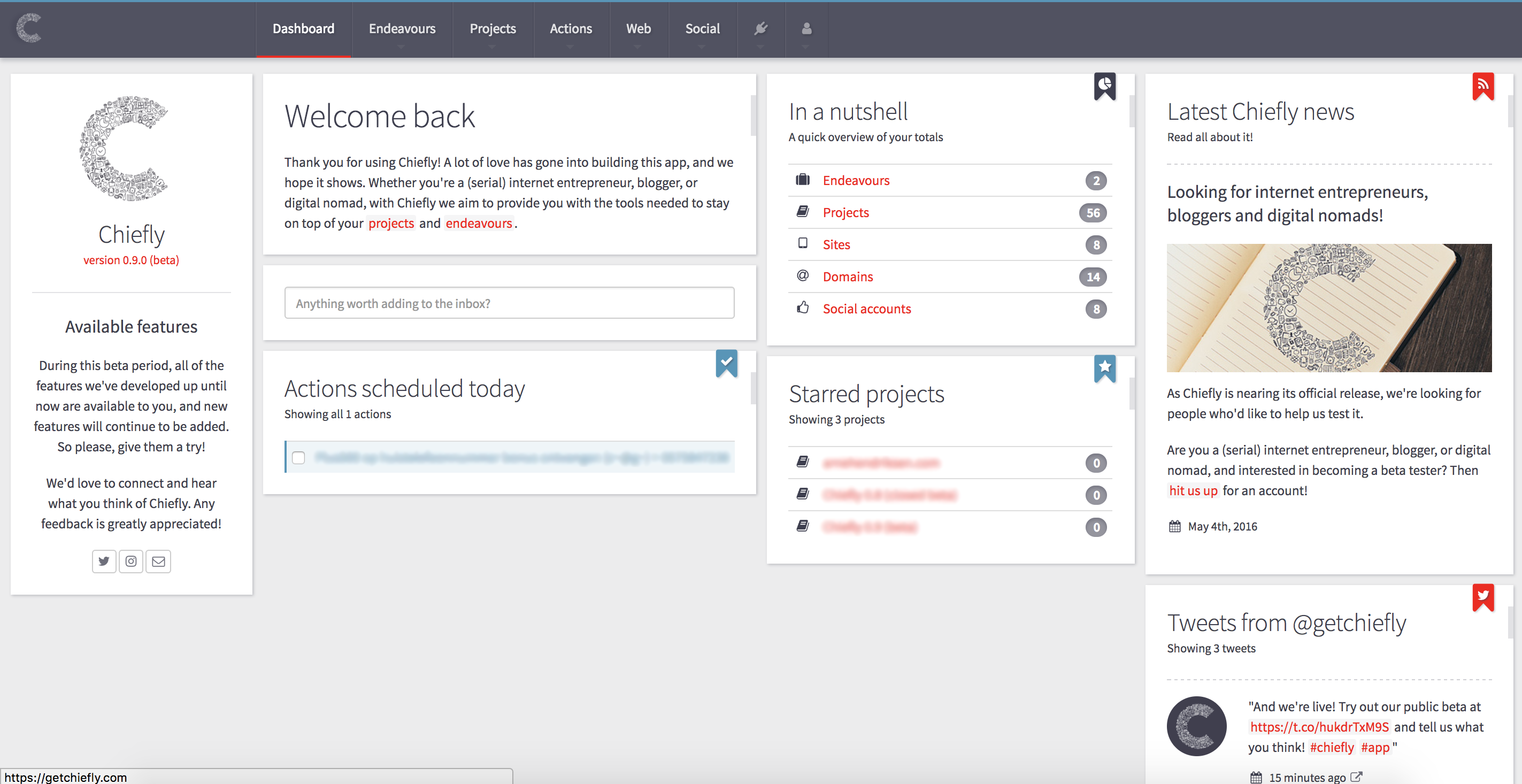Open the plug integrations menu icon
The height and width of the screenshot is (784, 1522).
click(x=760, y=28)
